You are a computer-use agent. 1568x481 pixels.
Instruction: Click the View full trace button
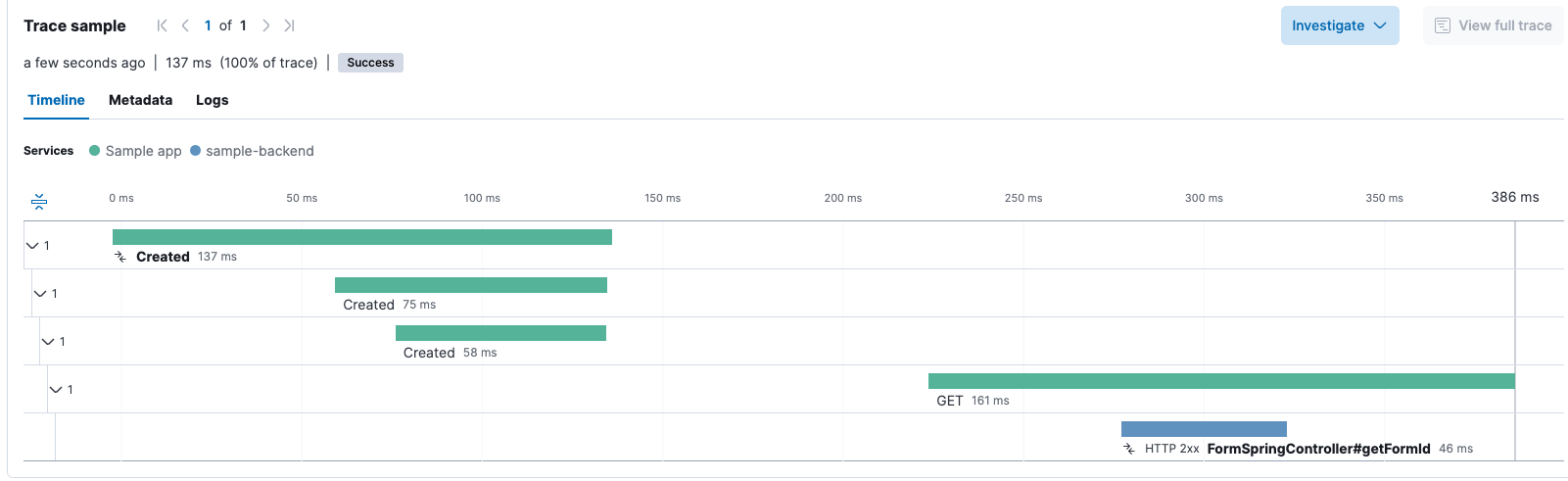pyautogui.click(x=1494, y=25)
